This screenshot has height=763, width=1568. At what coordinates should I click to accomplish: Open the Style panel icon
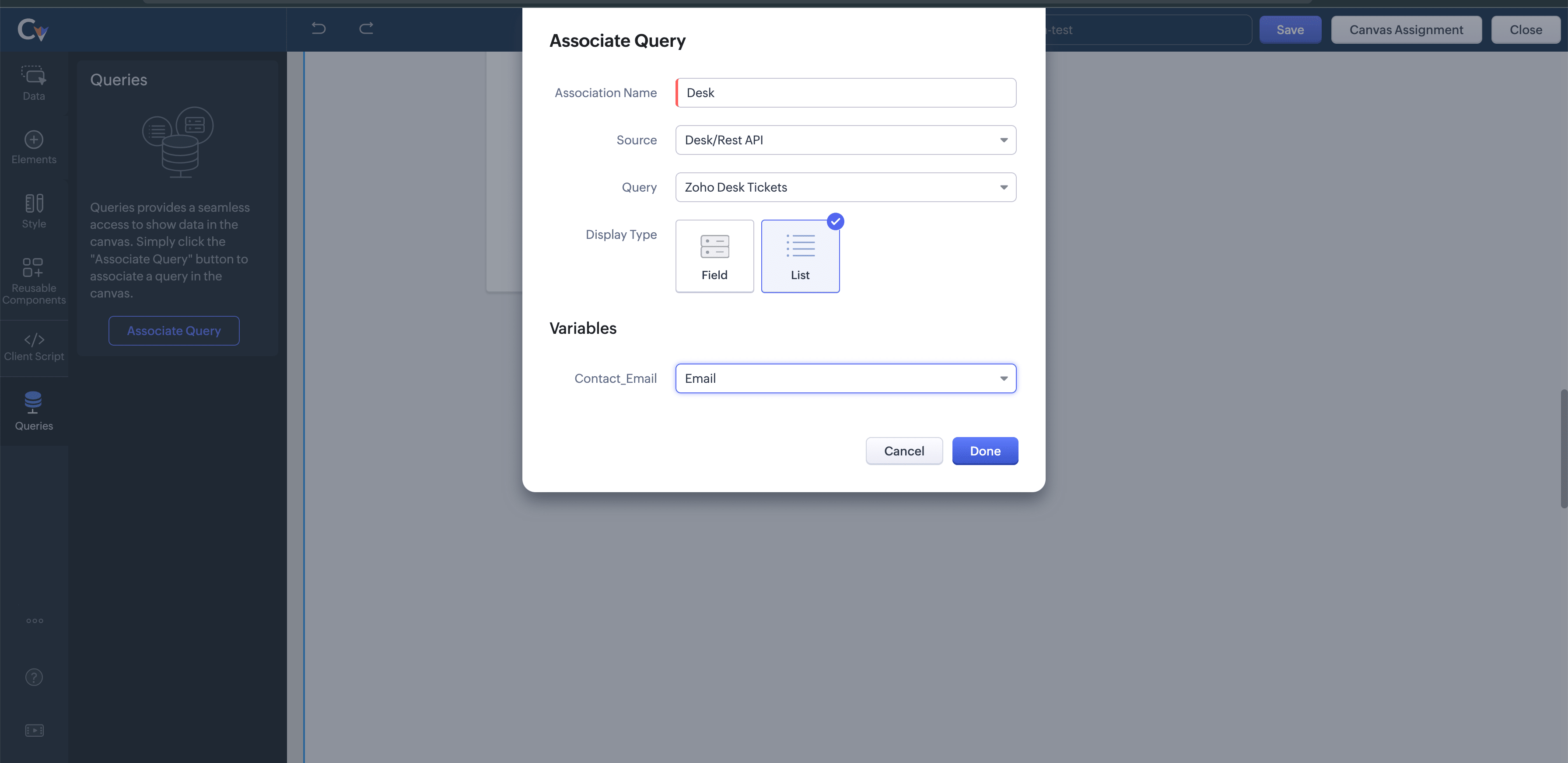click(34, 210)
